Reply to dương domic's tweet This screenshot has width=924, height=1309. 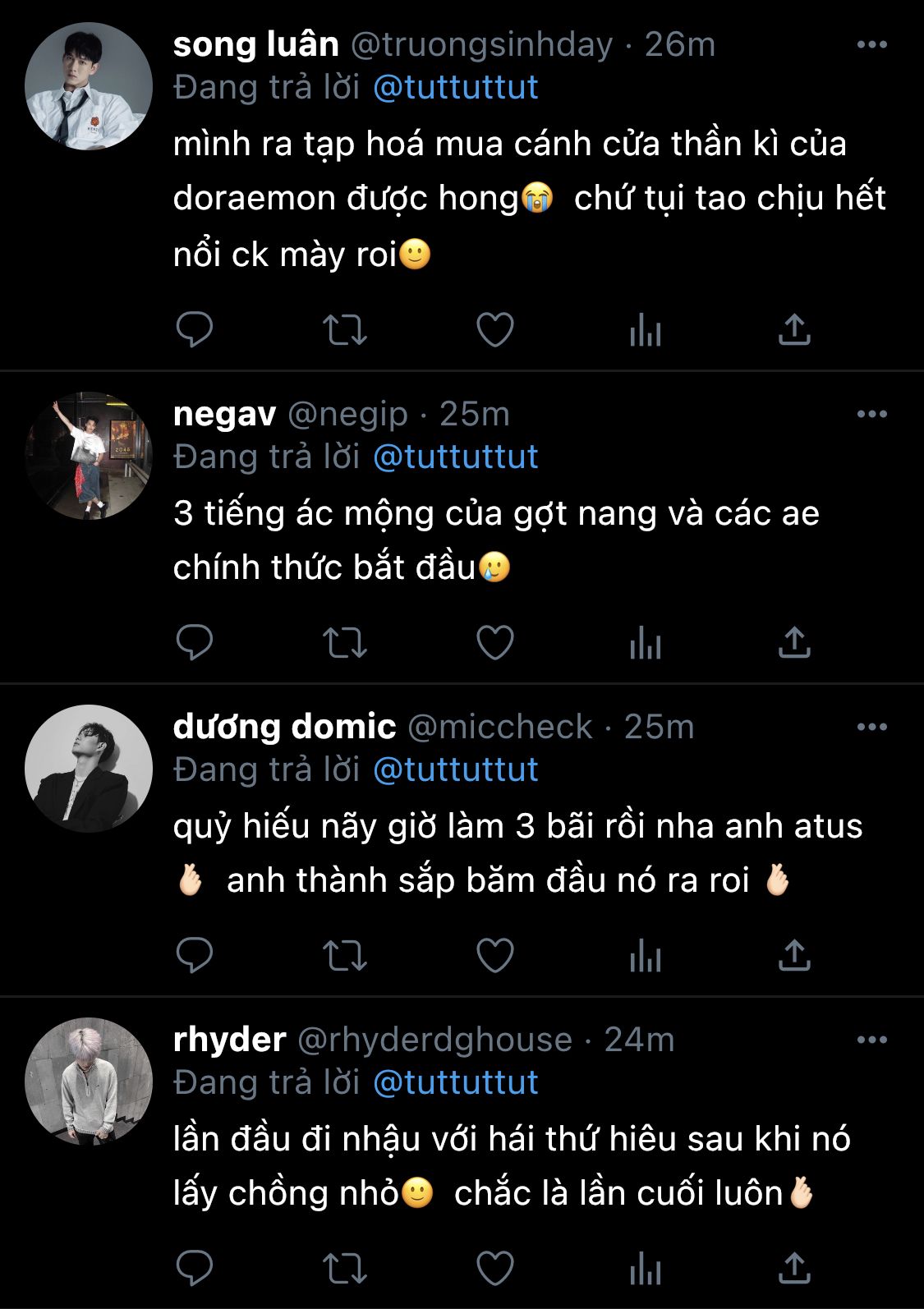(195, 955)
